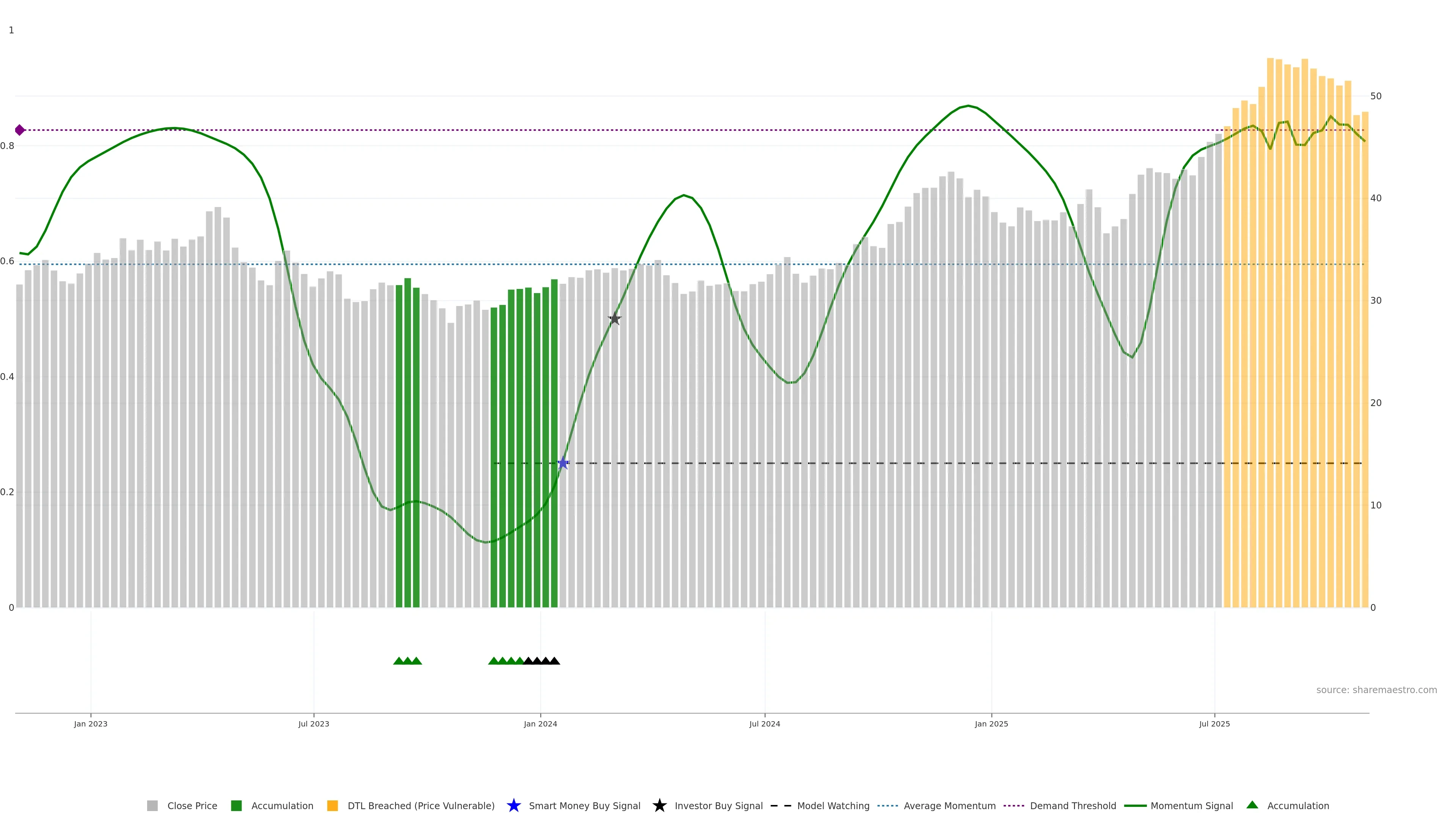1456x819 pixels.
Task: Click the purple Demand Threshold diamond marker
Action: 20,130
